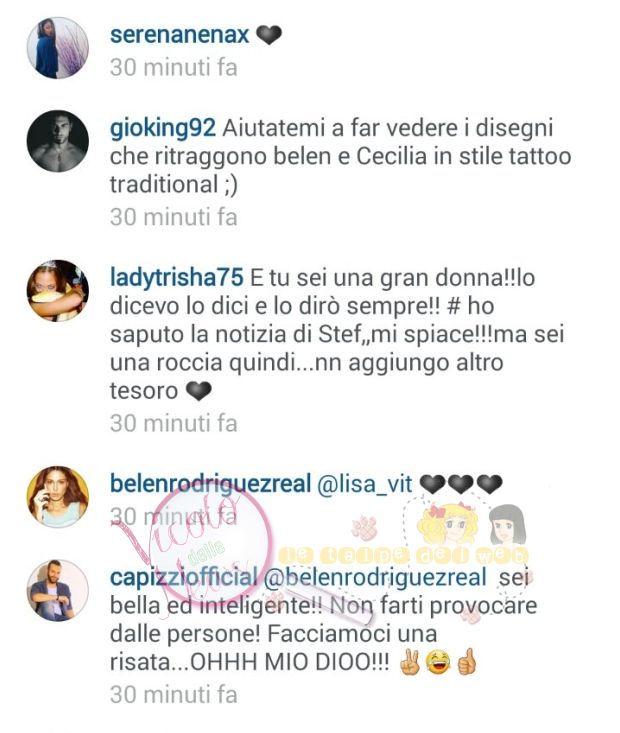Go to ladytrisha75 username link
The image size is (620, 733).
click(177, 278)
